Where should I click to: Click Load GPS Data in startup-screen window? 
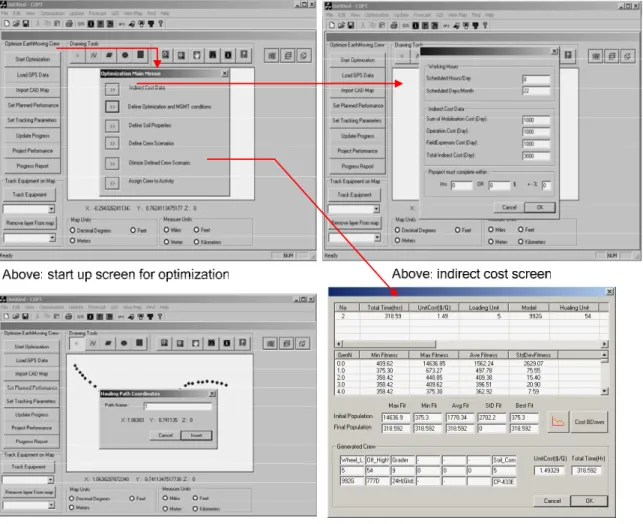pos(32,75)
